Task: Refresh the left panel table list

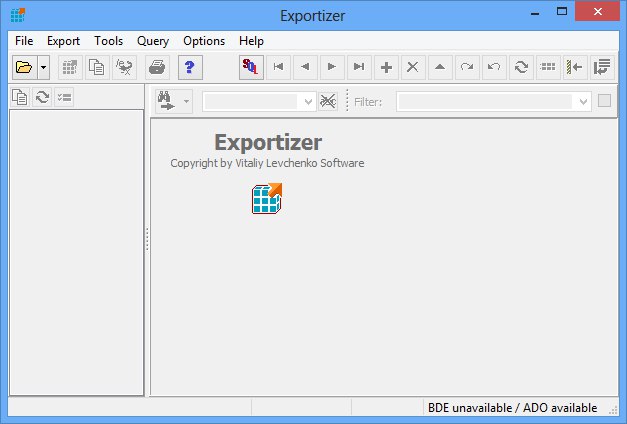Action: coord(42,97)
